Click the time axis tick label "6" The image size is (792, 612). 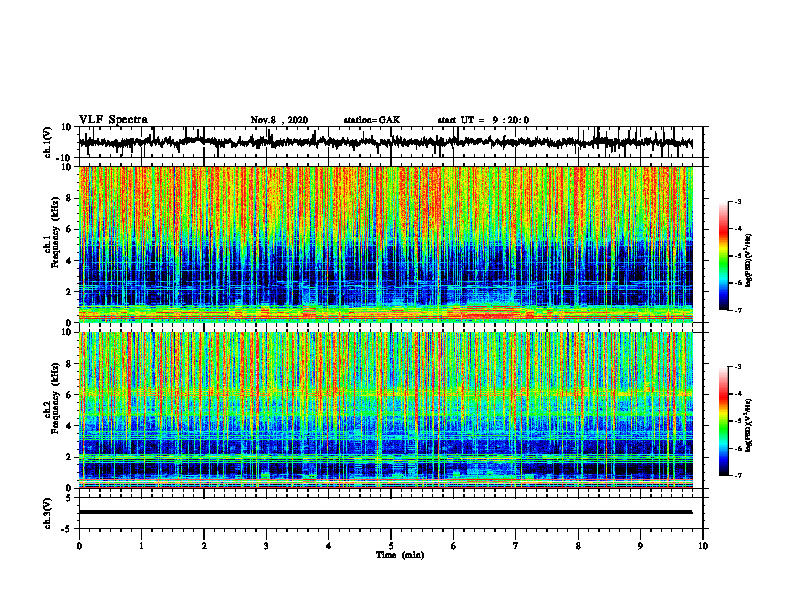click(454, 546)
